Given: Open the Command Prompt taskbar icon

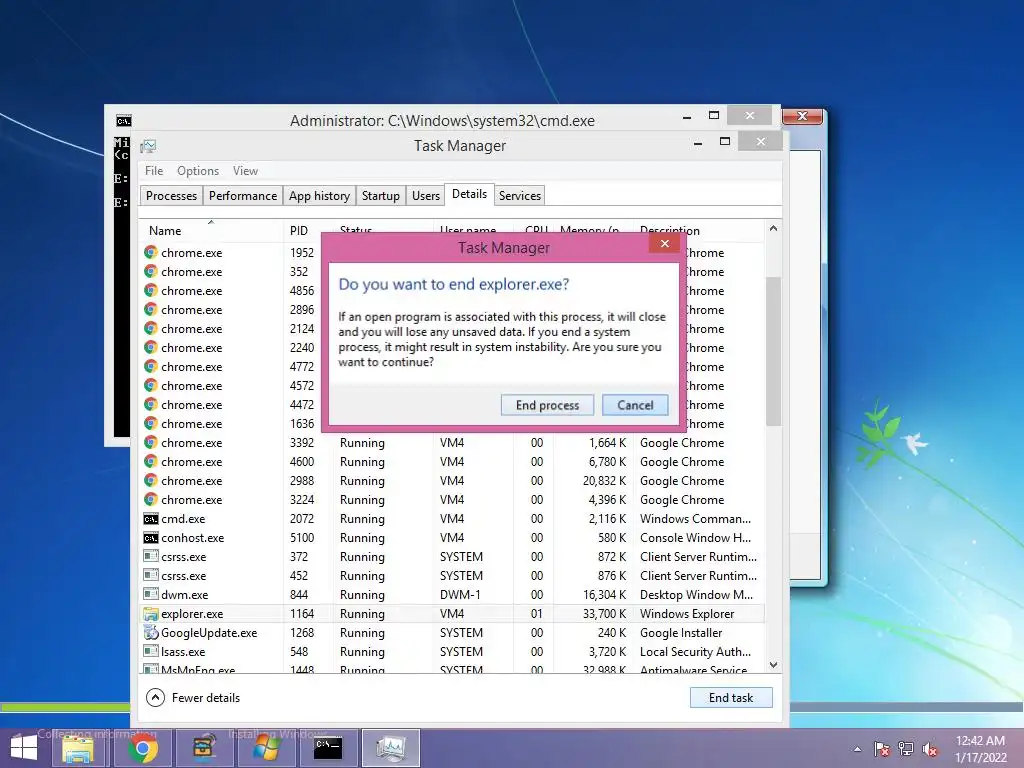Looking at the screenshot, I should pos(328,748).
